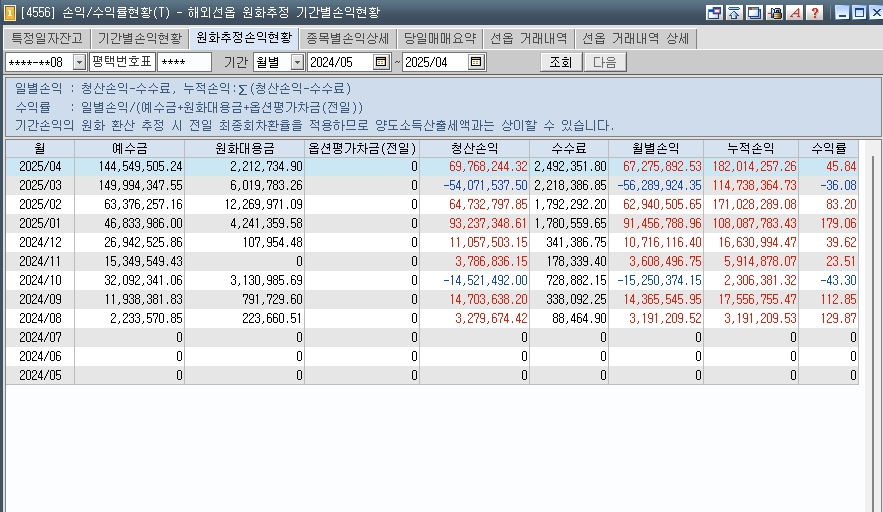Click the detach window icon in title bar
This screenshot has width=883, height=512.
pos(714,12)
